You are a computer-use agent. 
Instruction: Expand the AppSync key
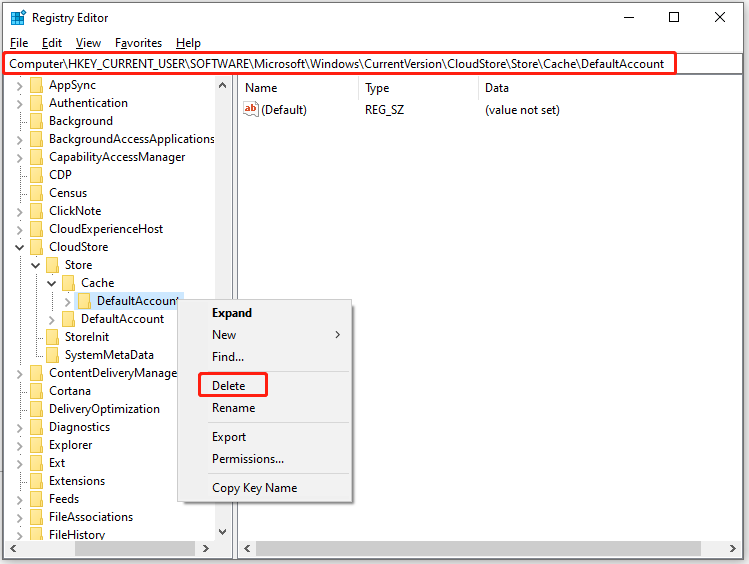click(19, 86)
